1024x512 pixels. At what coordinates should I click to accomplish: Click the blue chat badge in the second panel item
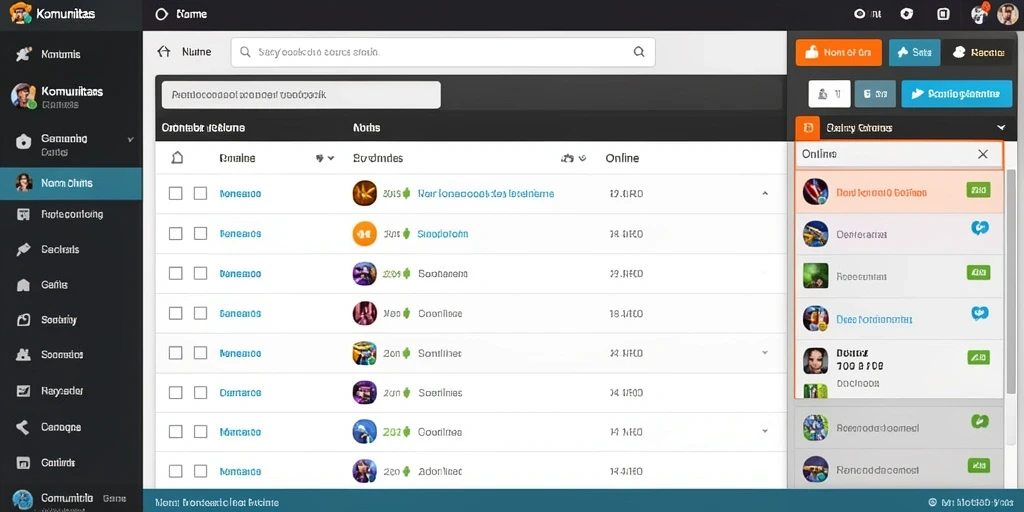click(980, 227)
